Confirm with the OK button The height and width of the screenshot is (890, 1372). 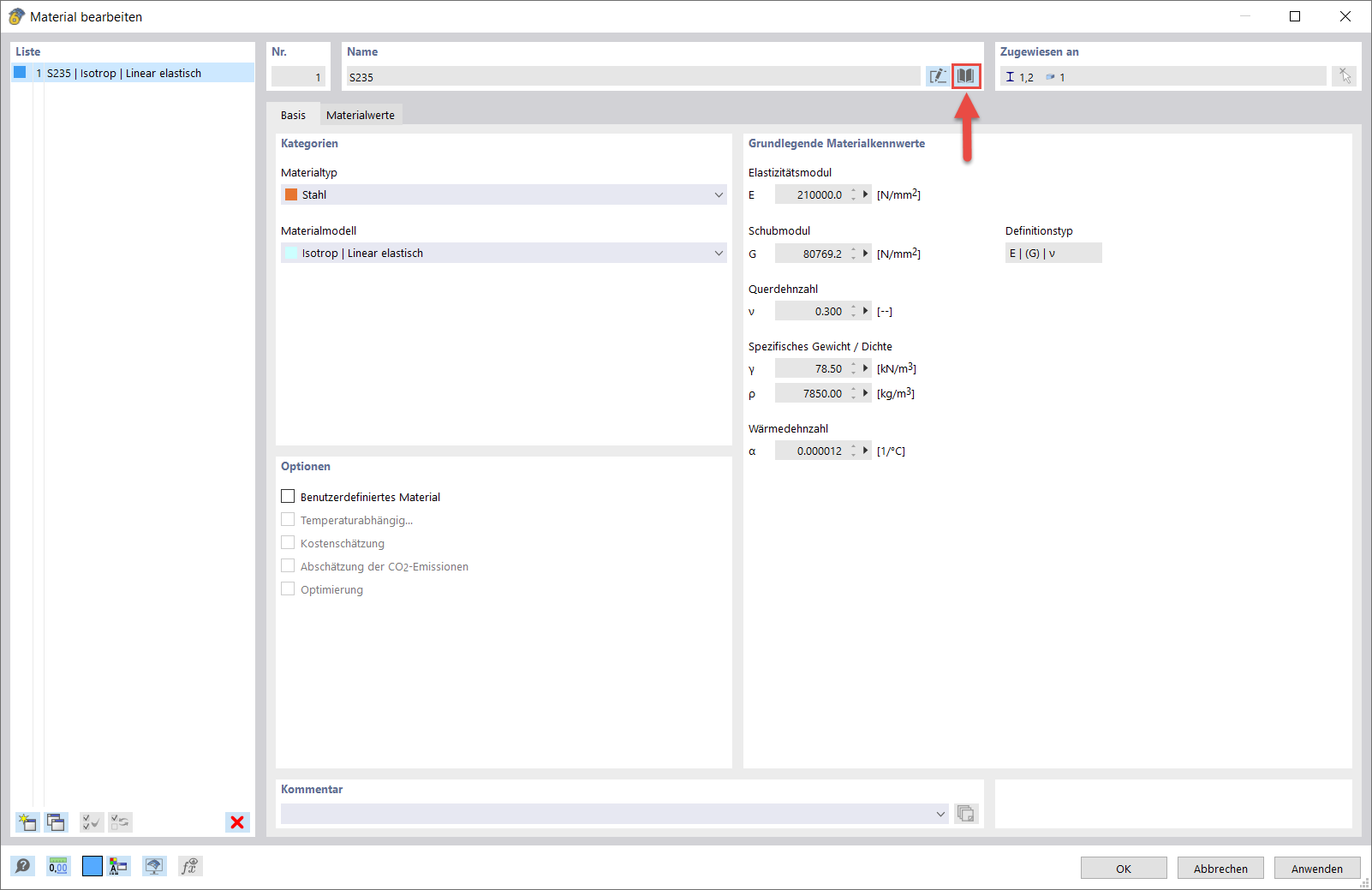[1124, 869]
